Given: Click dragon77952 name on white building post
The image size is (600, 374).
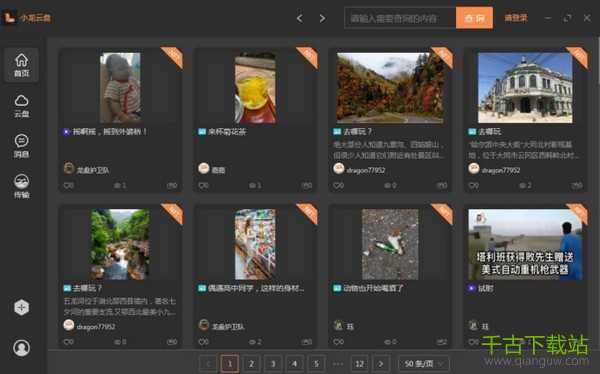Looking at the screenshot, I should tap(501, 170).
